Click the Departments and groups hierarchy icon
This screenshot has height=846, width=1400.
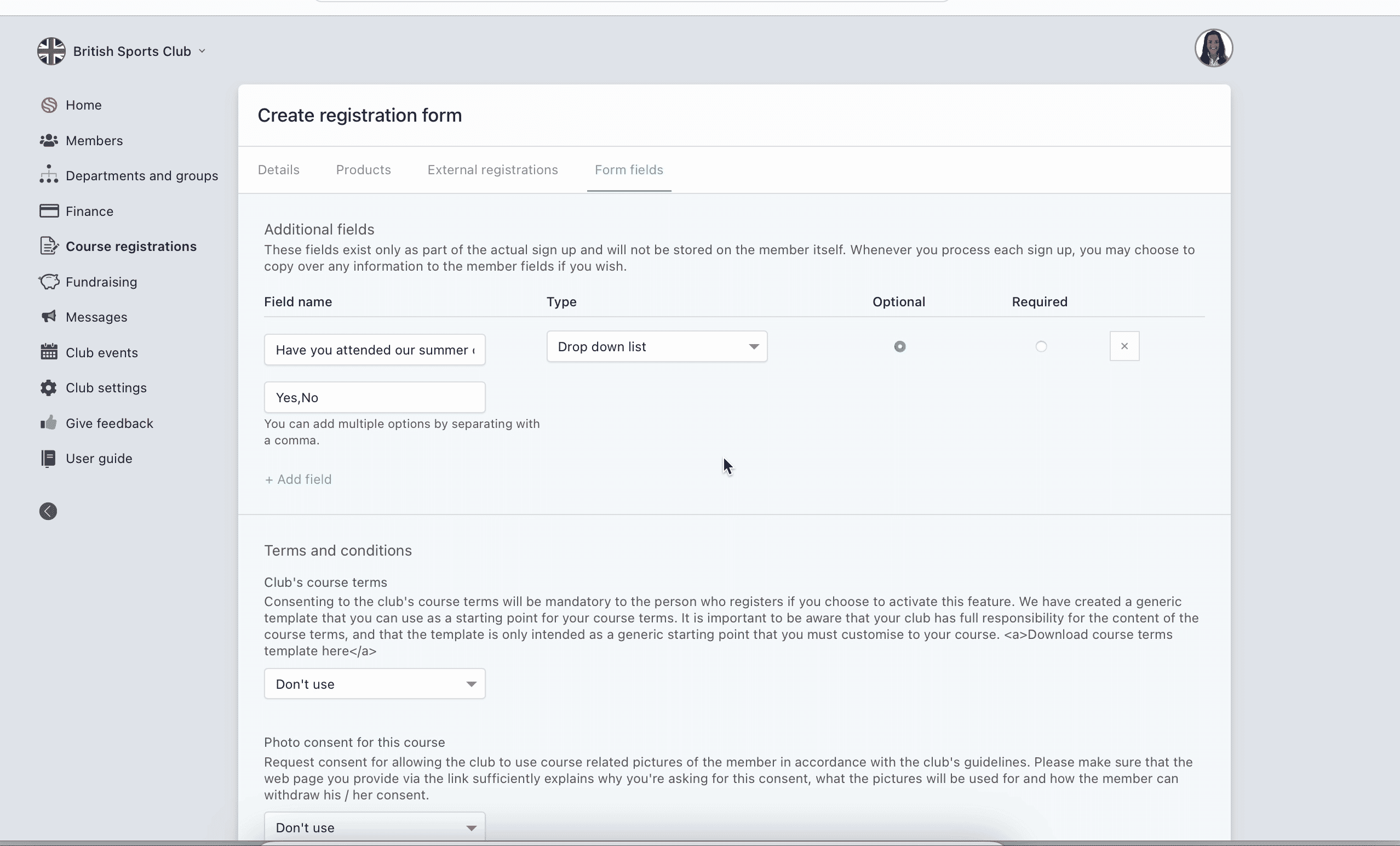click(49, 175)
